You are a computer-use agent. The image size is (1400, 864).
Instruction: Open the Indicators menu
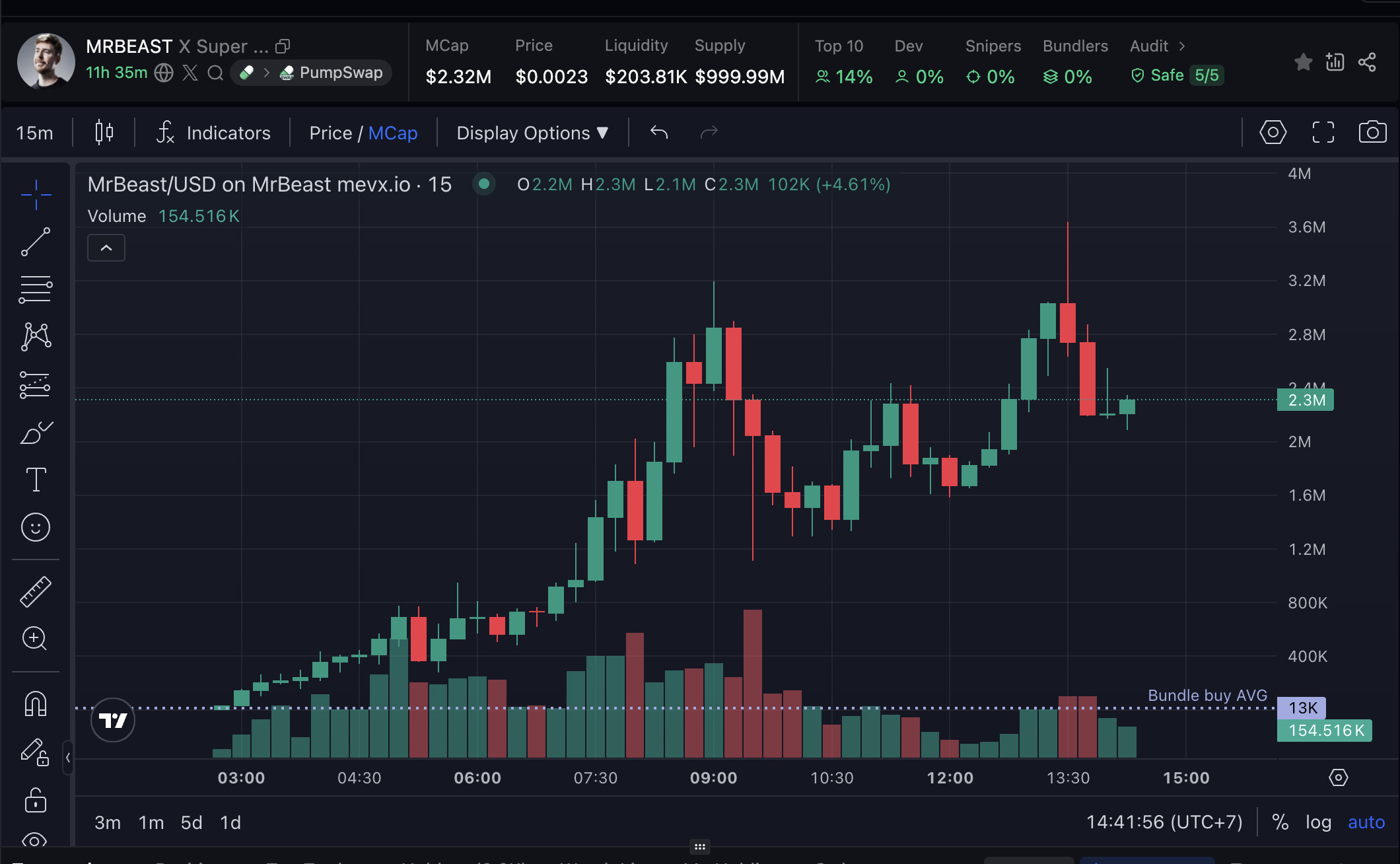click(213, 133)
